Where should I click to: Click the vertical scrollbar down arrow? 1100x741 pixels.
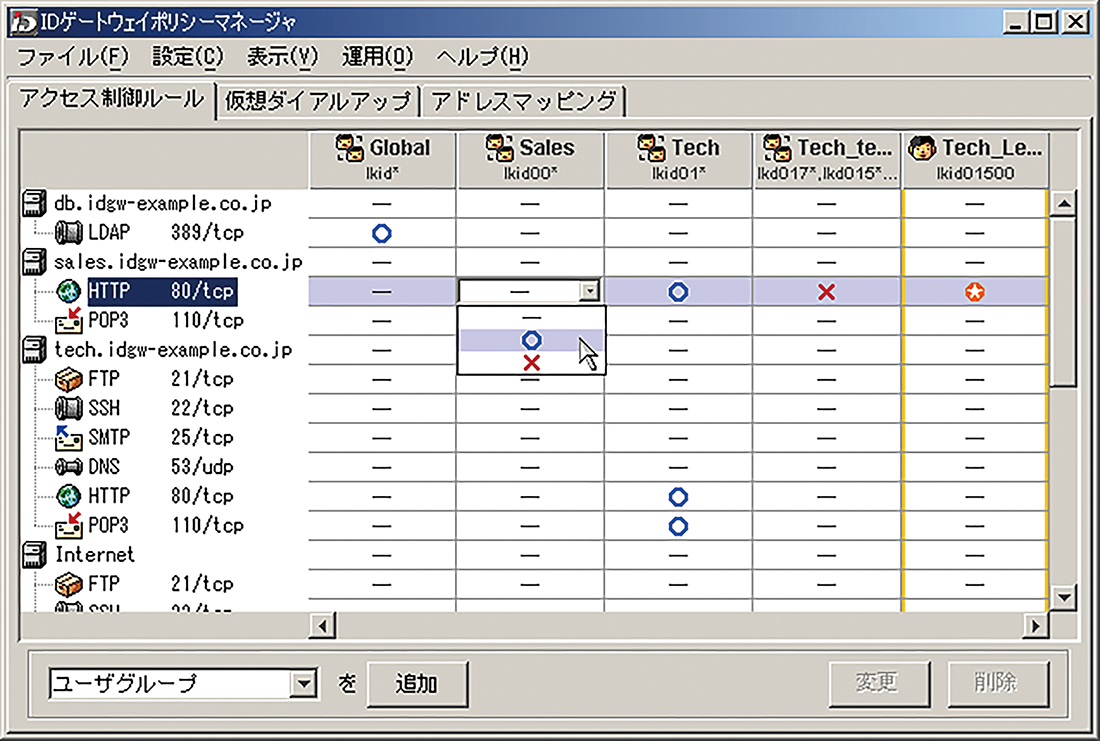click(1064, 597)
